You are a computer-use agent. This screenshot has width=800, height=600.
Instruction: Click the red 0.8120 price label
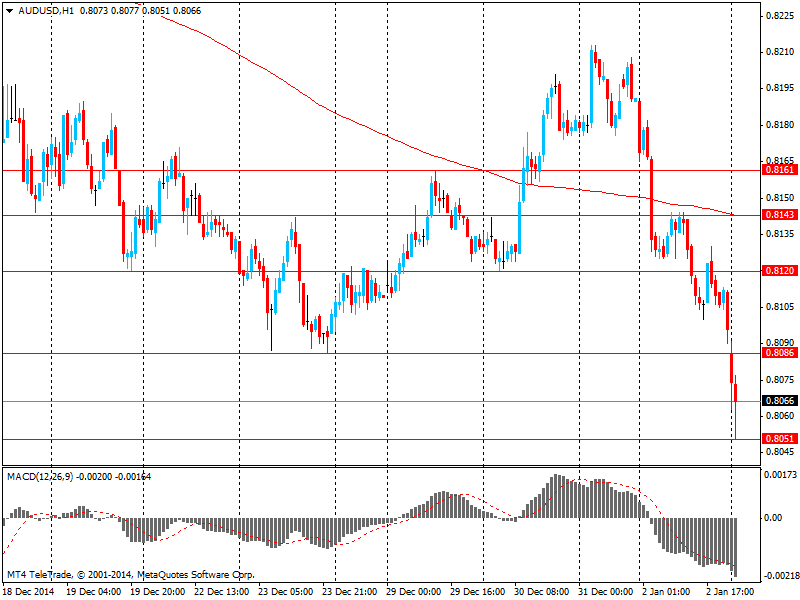(x=779, y=271)
